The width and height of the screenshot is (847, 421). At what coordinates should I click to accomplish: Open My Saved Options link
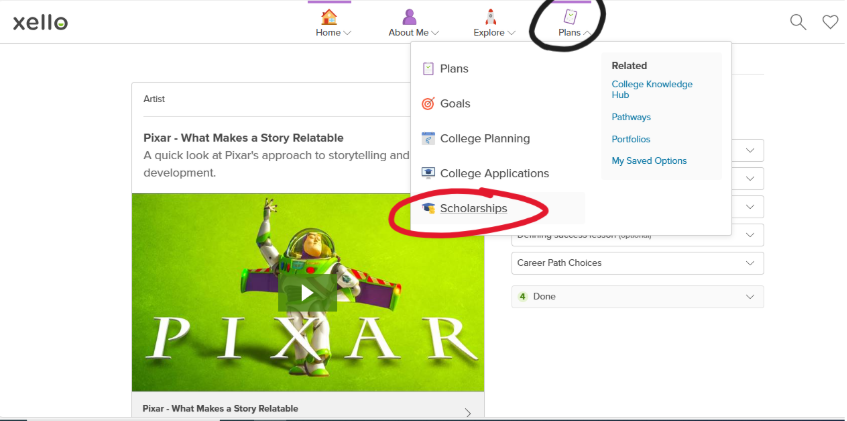click(x=648, y=161)
